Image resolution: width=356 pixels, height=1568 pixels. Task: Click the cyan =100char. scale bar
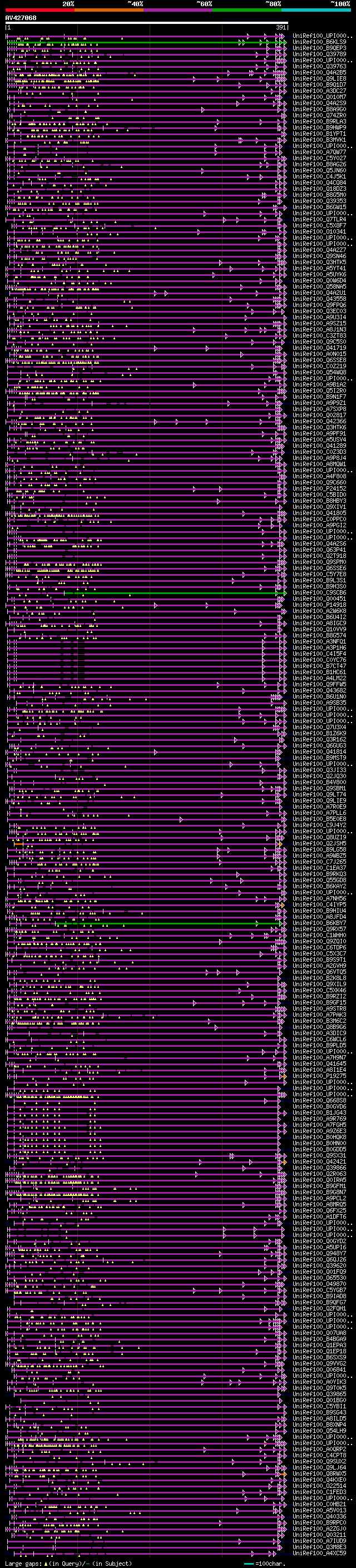(x=248, y=1563)
